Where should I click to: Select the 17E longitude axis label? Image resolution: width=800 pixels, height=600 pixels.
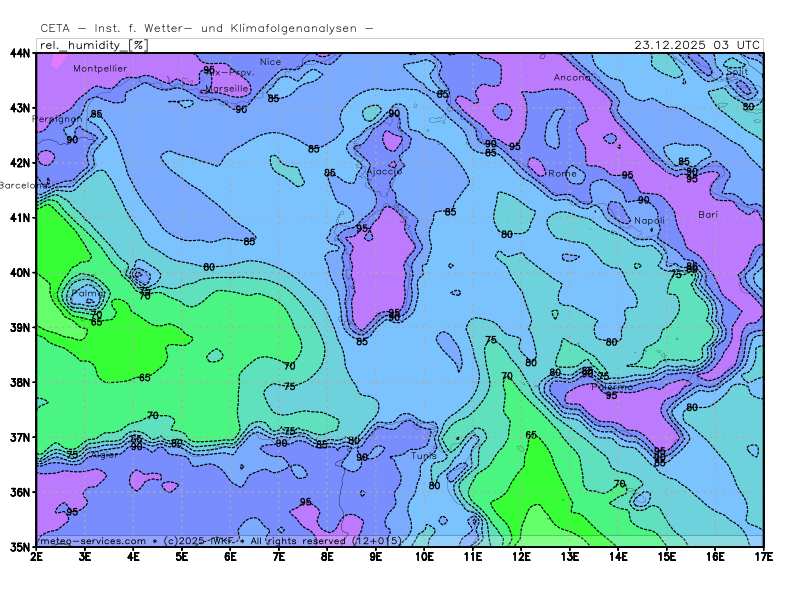[x=763, y=555]
